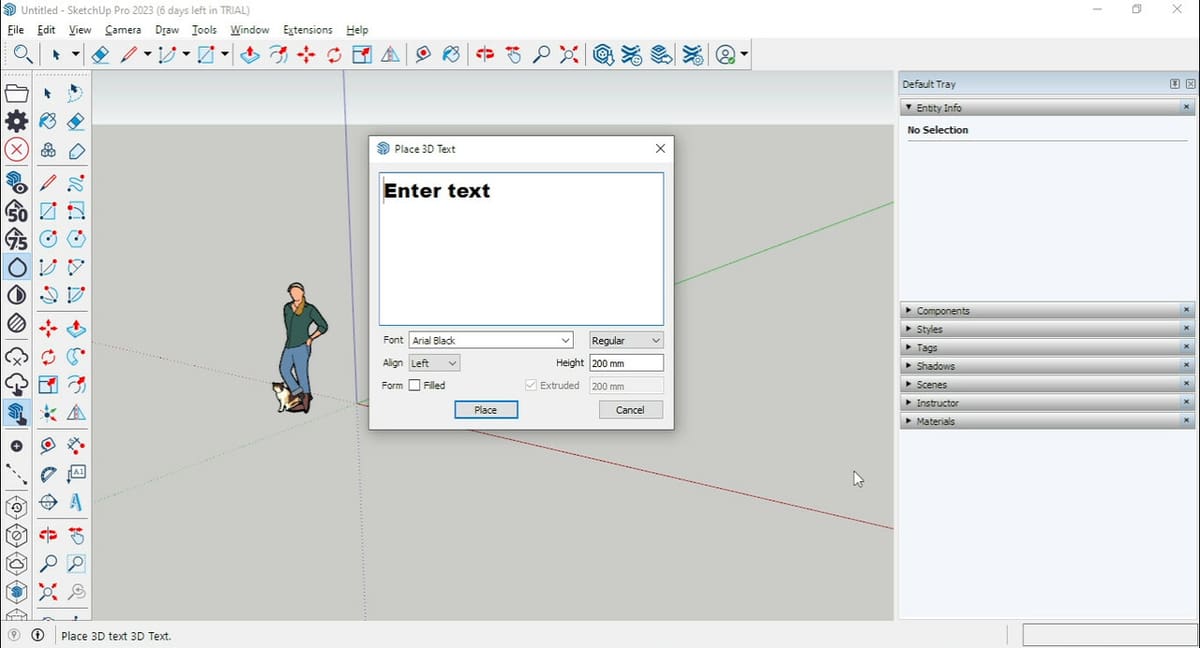Expand the Styles panel
Viewport: 1200px width, 648px height.
908,329
